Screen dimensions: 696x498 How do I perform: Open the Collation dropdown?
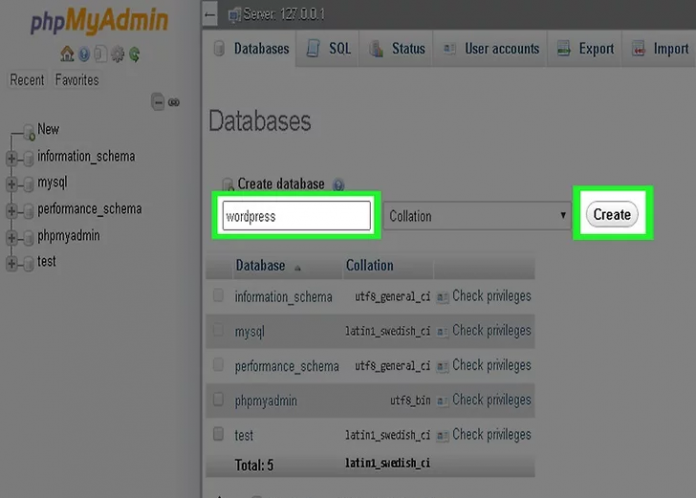point(477,216)
